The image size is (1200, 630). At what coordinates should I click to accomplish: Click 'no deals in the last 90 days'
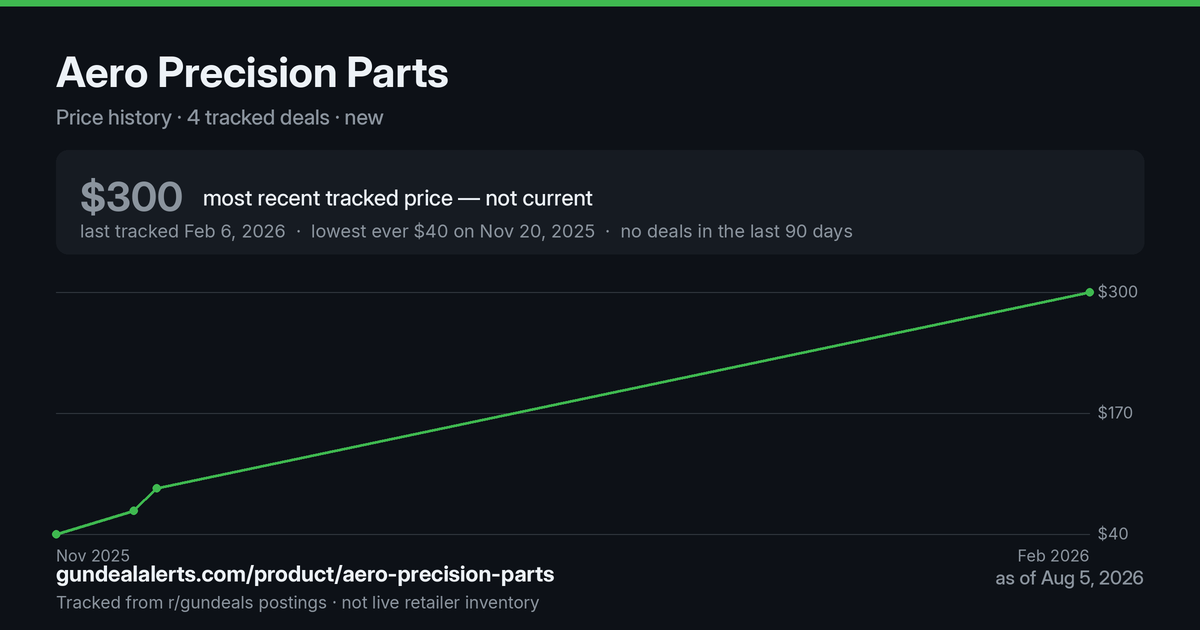[x=737, y=231]
